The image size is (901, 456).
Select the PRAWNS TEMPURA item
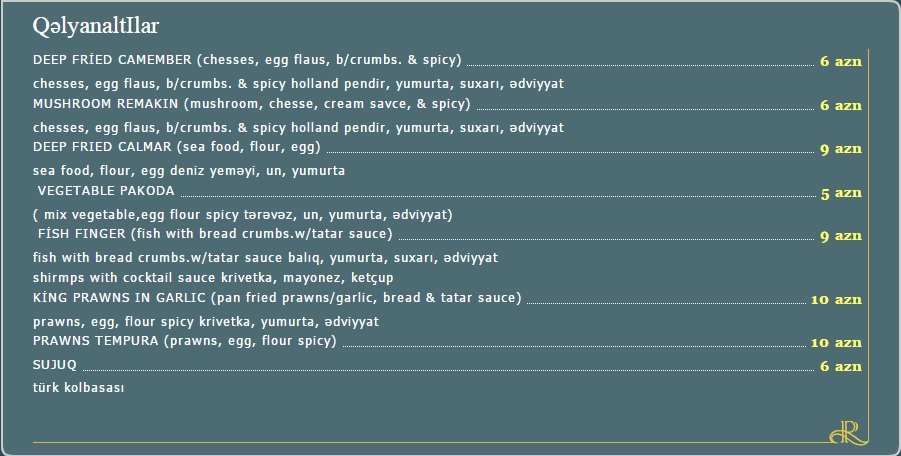click(x=184, y=341)
